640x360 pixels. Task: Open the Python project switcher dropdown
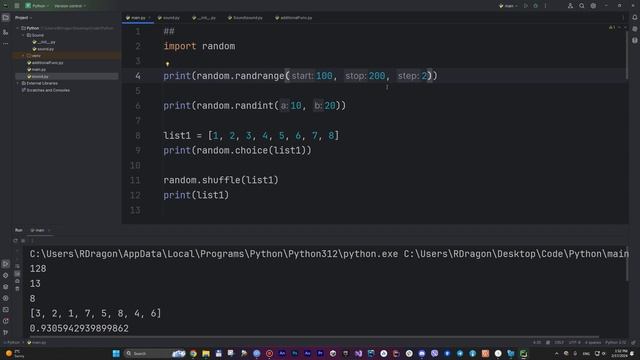[x=36, y=6]
